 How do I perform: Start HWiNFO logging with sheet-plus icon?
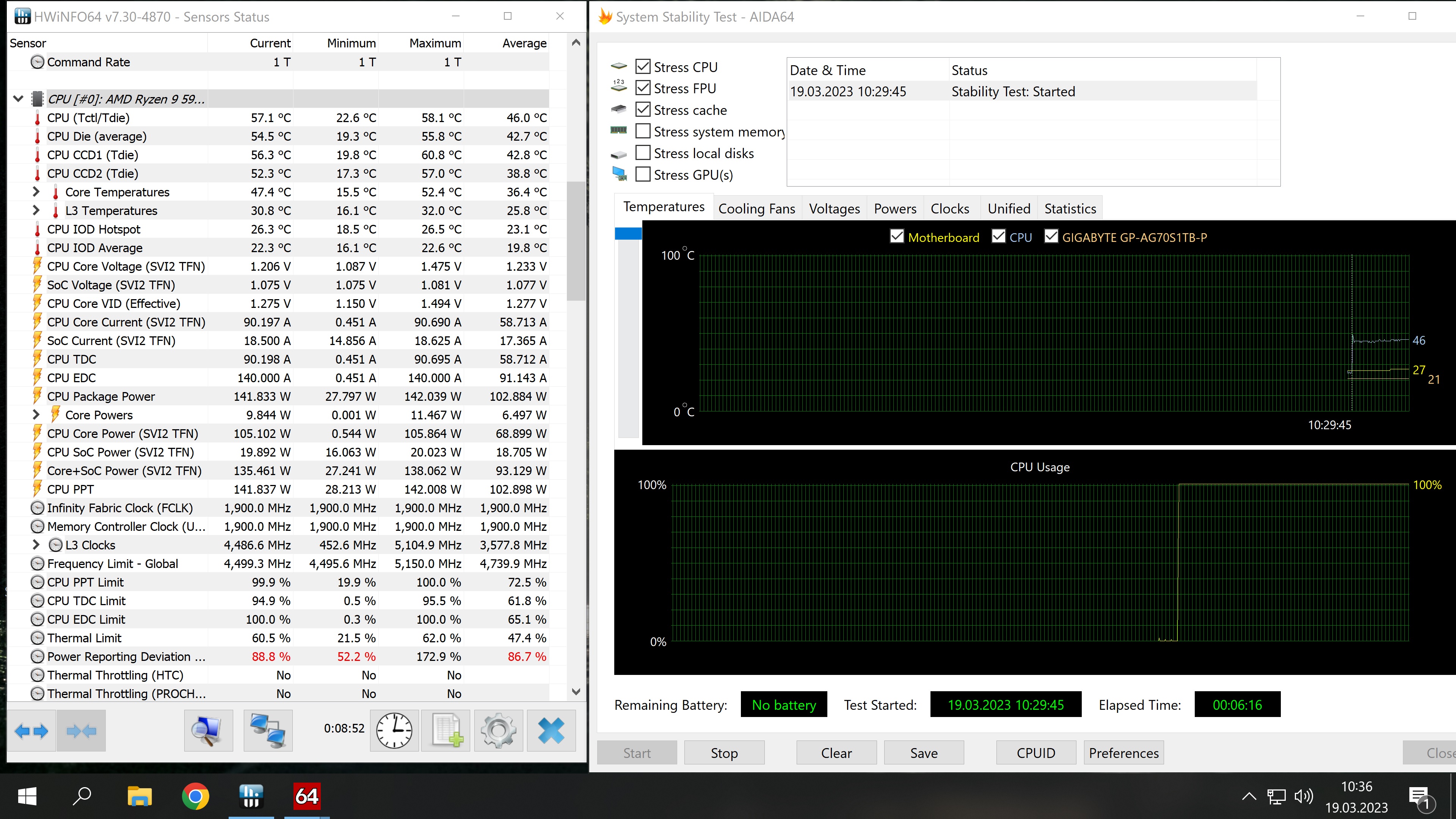pyautogui.click(x=447, y=731)
